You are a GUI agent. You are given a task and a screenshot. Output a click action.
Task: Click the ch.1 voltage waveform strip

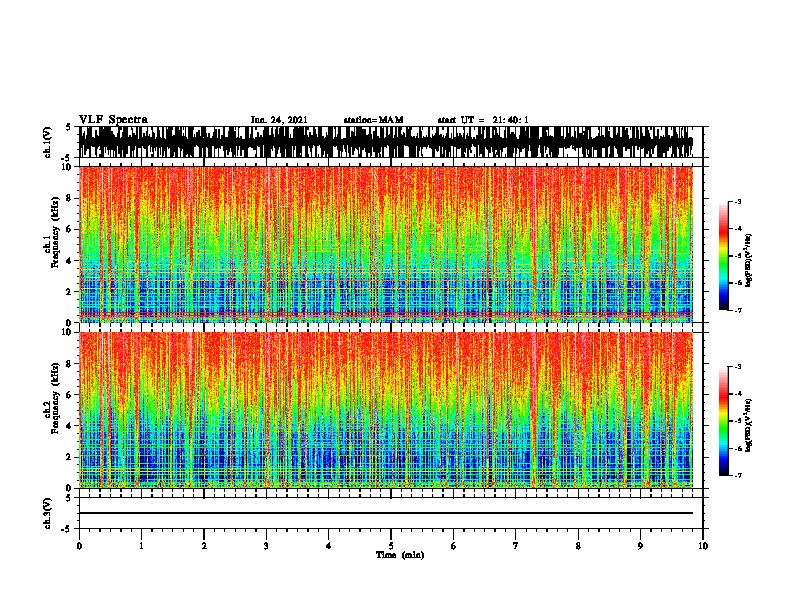386,142
